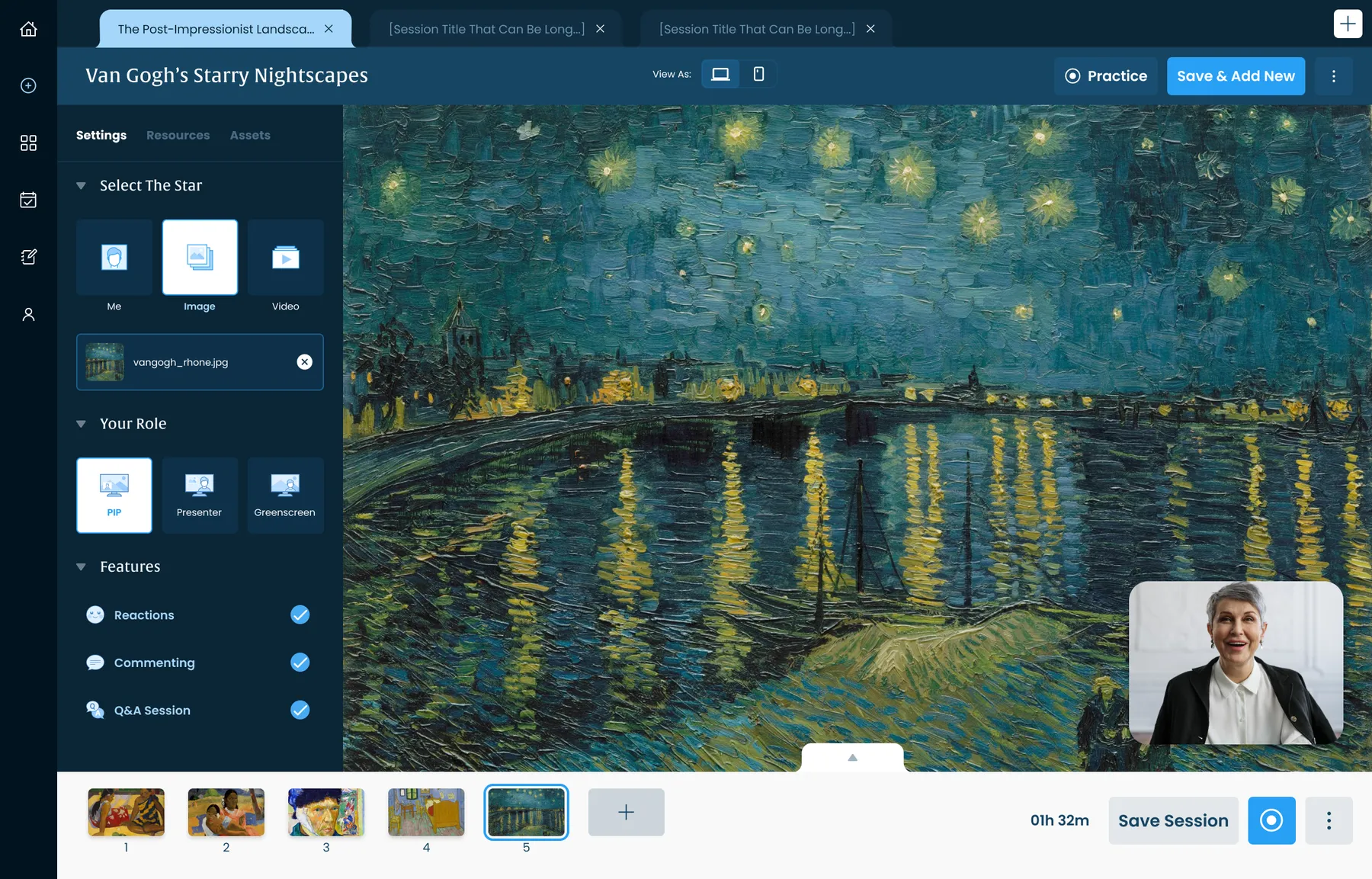Remove vangogh_rhone.jpg with the X icon
The height and width of the screenshot is (879, 1372).
tap(304, 362)
